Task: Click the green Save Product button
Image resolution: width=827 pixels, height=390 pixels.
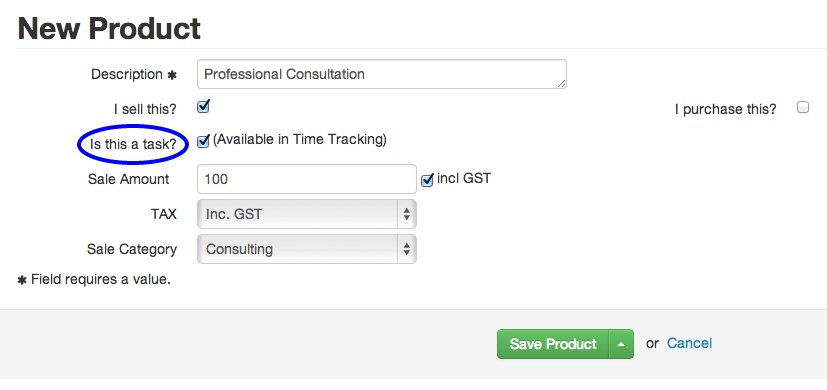Action: (x=553, y=344)
